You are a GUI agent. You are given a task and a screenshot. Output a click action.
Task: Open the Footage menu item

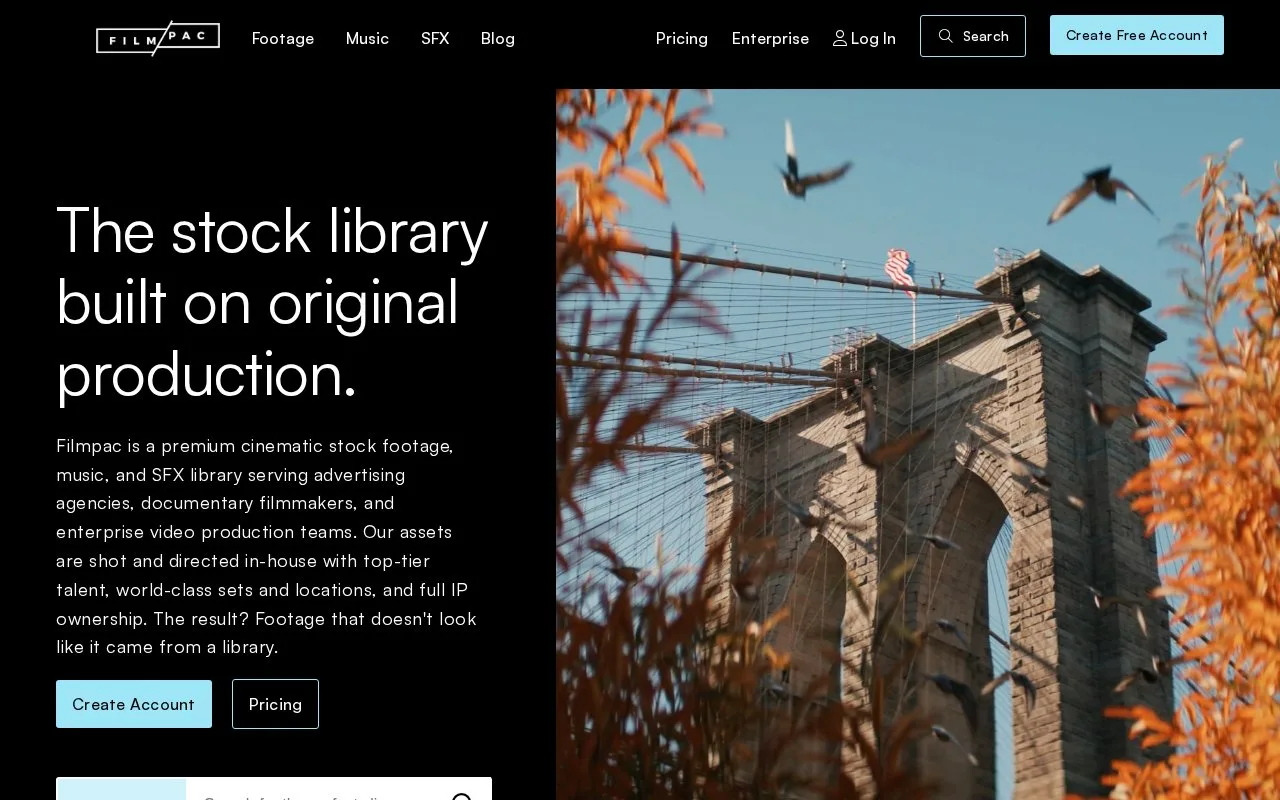[283, 38]
